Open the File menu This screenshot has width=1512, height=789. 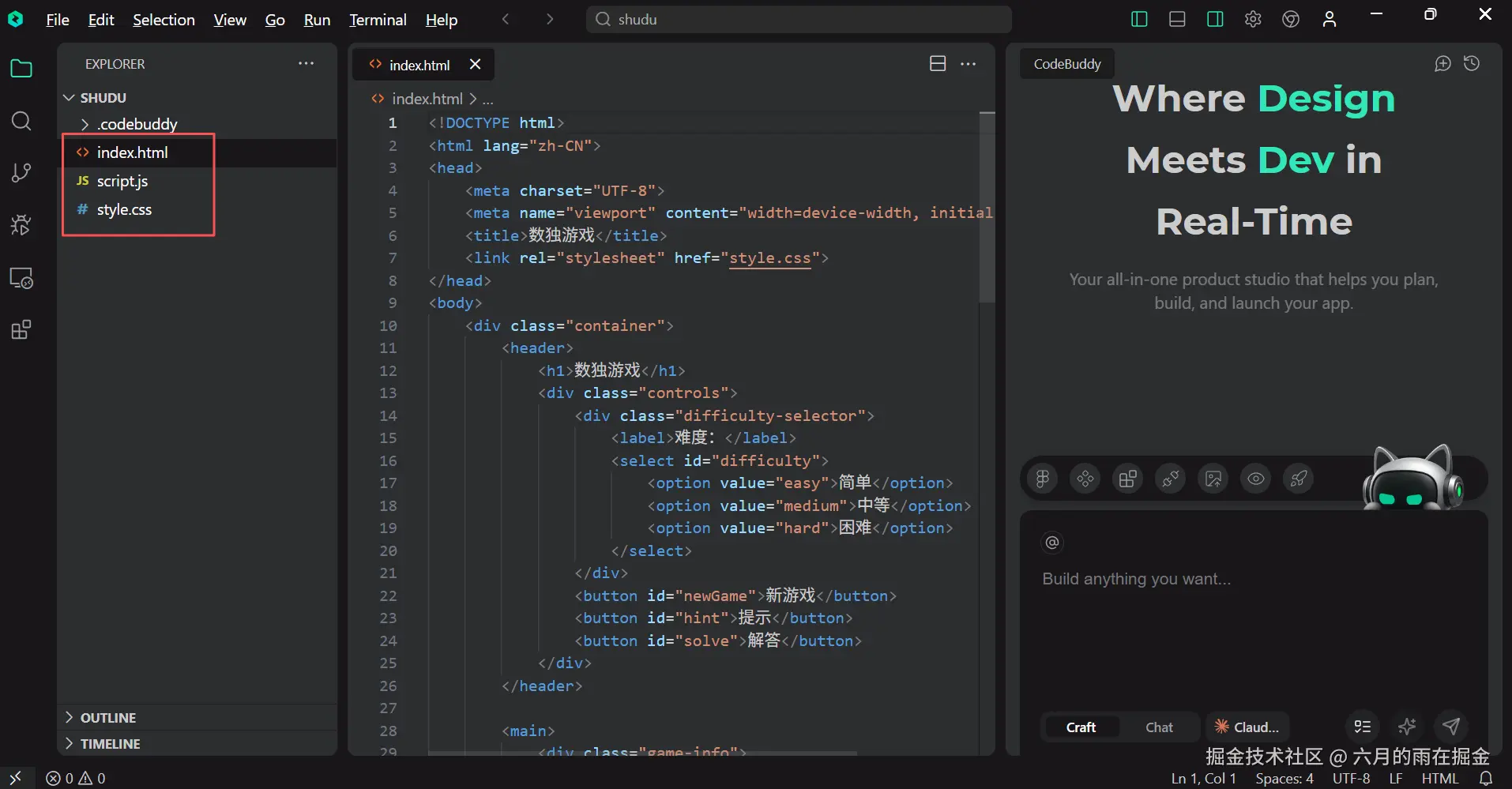(x=58, y=20)
